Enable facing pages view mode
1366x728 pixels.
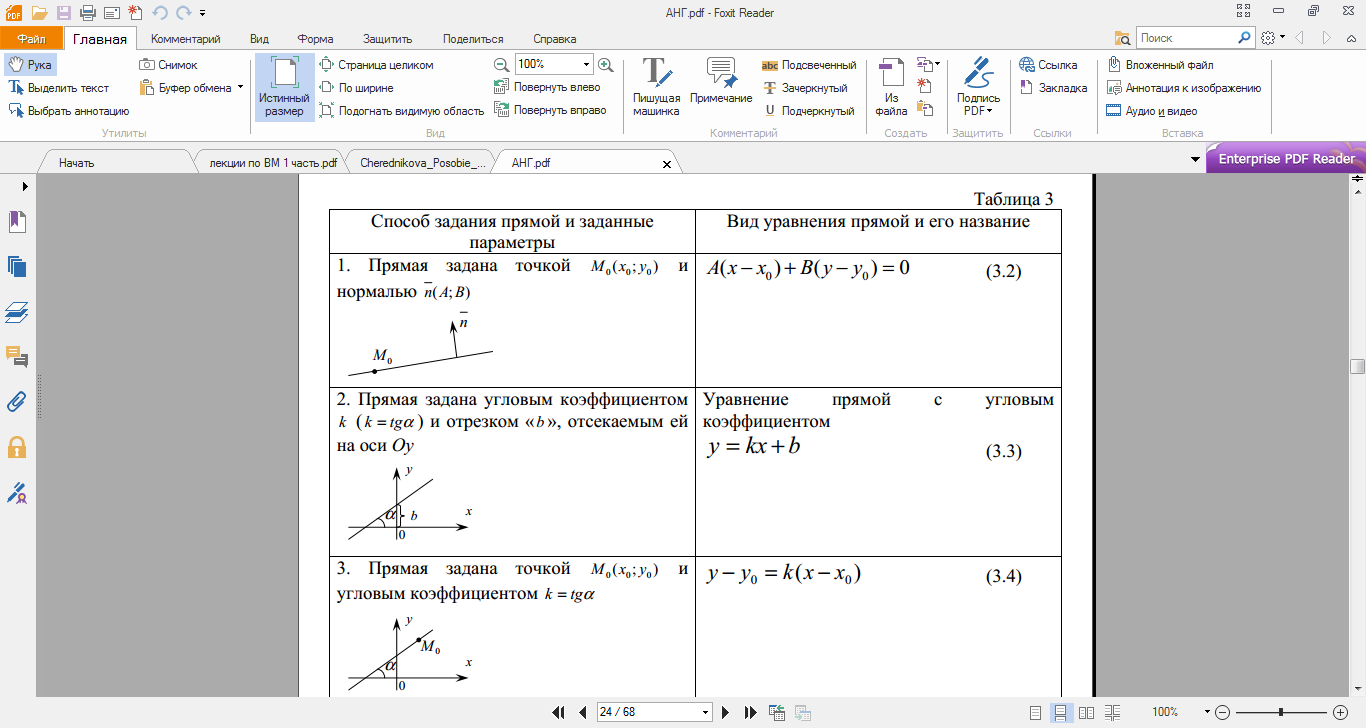(x=1086, y=712)
